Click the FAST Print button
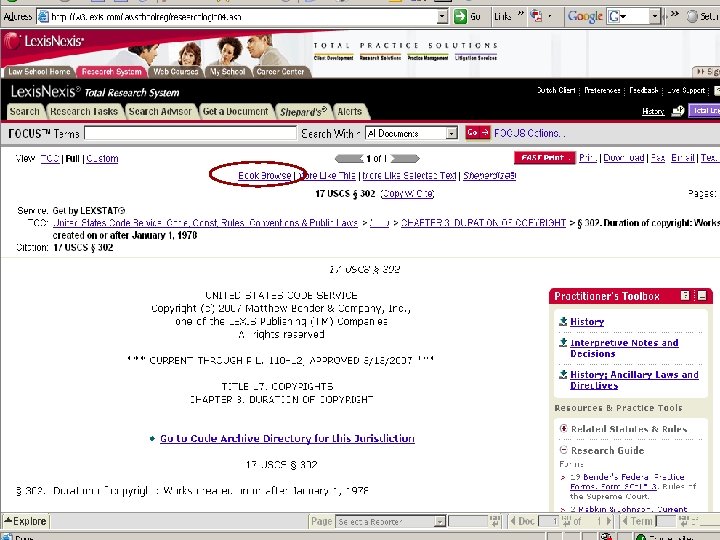 pos(545,158)
